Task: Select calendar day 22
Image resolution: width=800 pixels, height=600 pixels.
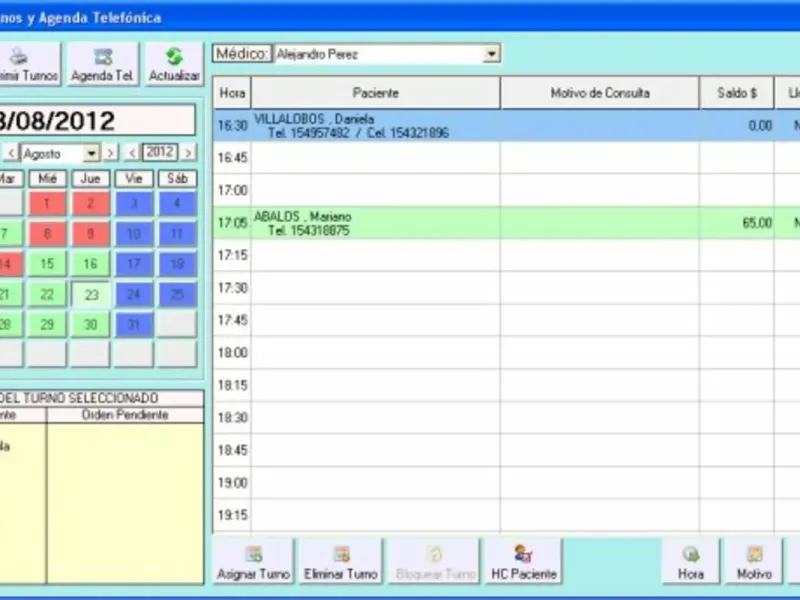Action: tap(47, 294)
